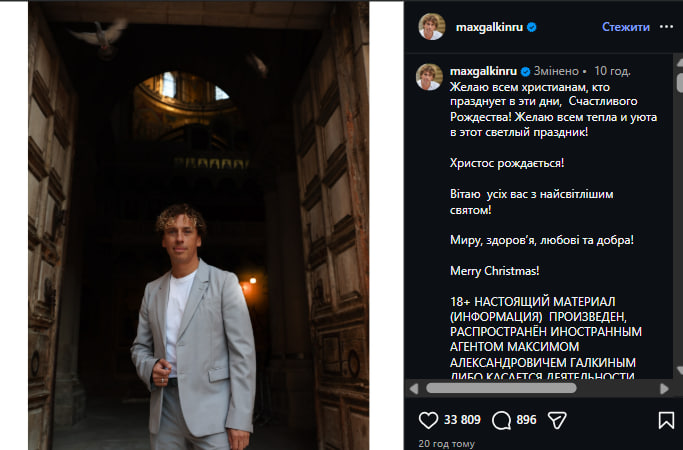Image resolution: width=683 pixels, height=450 pixels.
Task: Open maxgalkinru profile from header username
Action: [487, 27]
